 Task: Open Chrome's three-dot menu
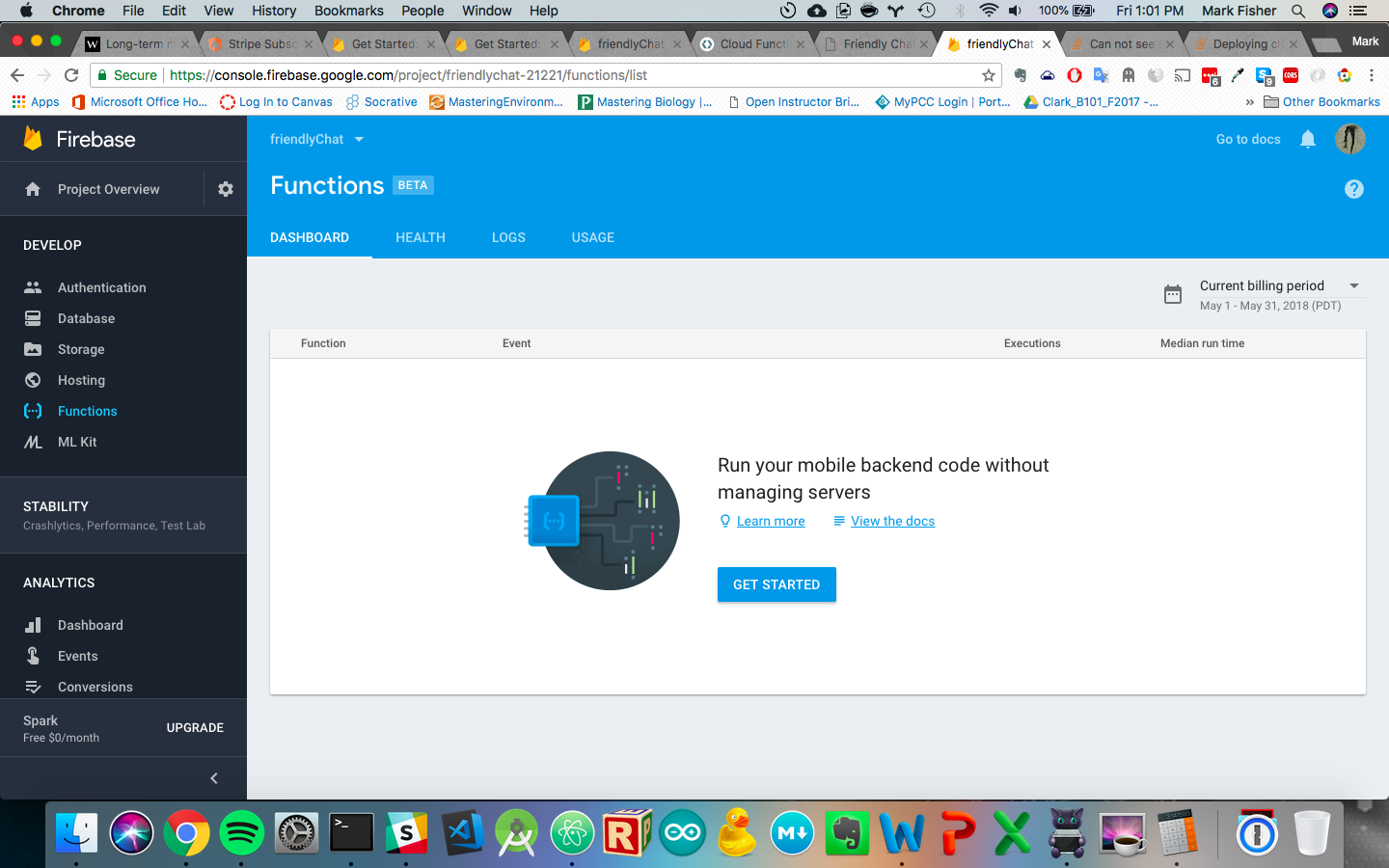(1372, 75)
